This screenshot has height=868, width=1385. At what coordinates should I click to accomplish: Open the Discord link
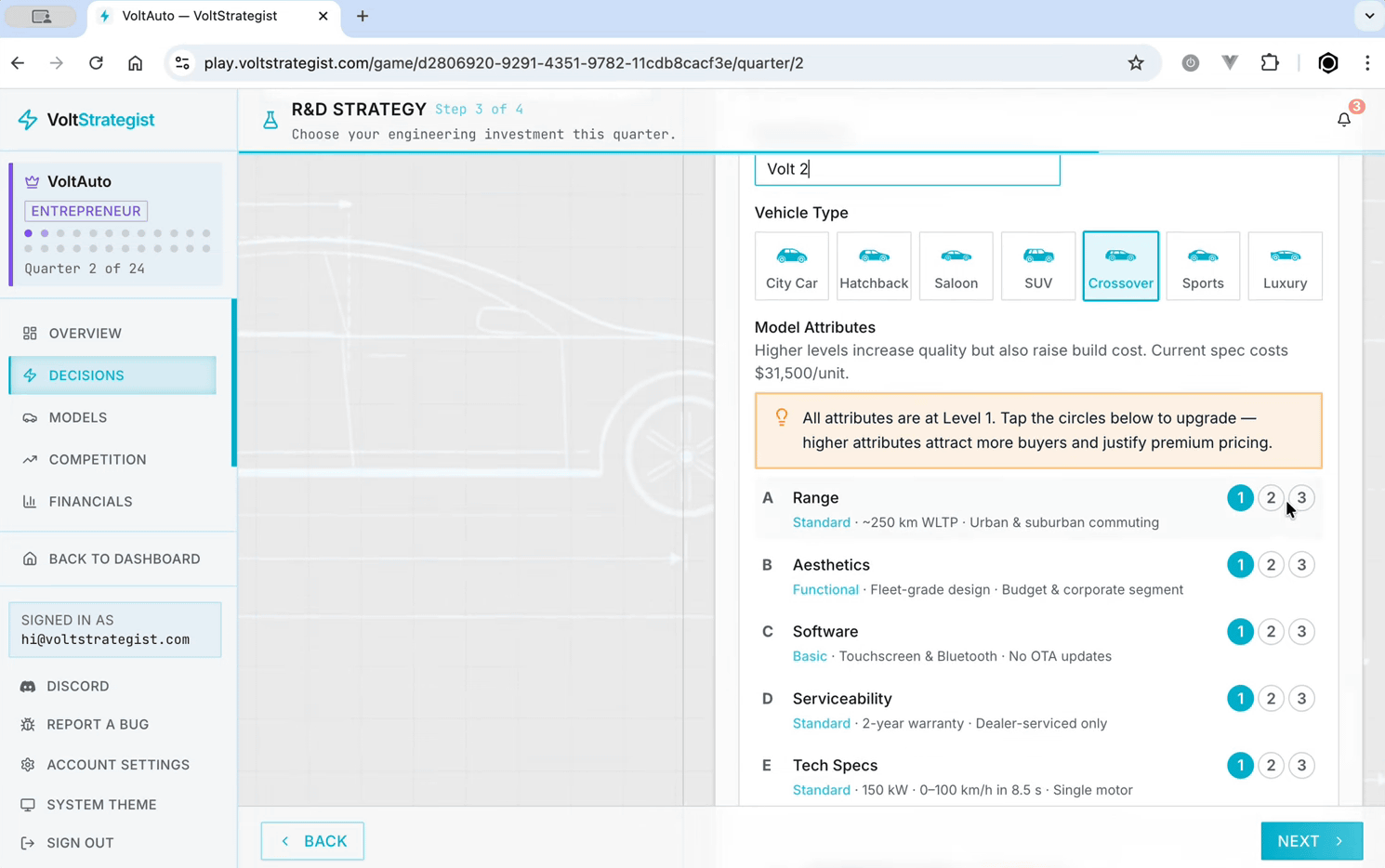pos(78,686)
